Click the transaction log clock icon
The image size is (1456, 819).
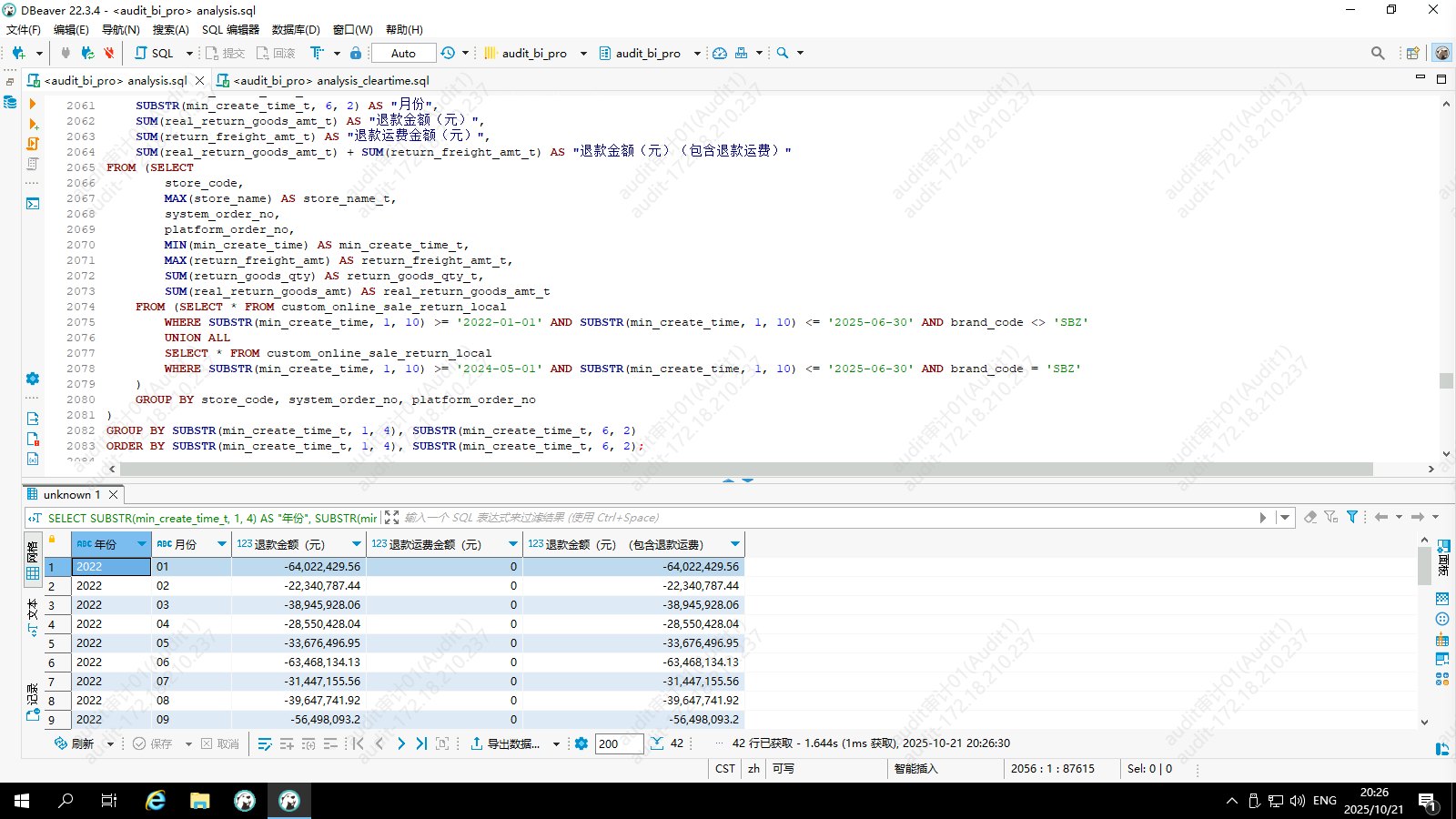click(448, 53)
